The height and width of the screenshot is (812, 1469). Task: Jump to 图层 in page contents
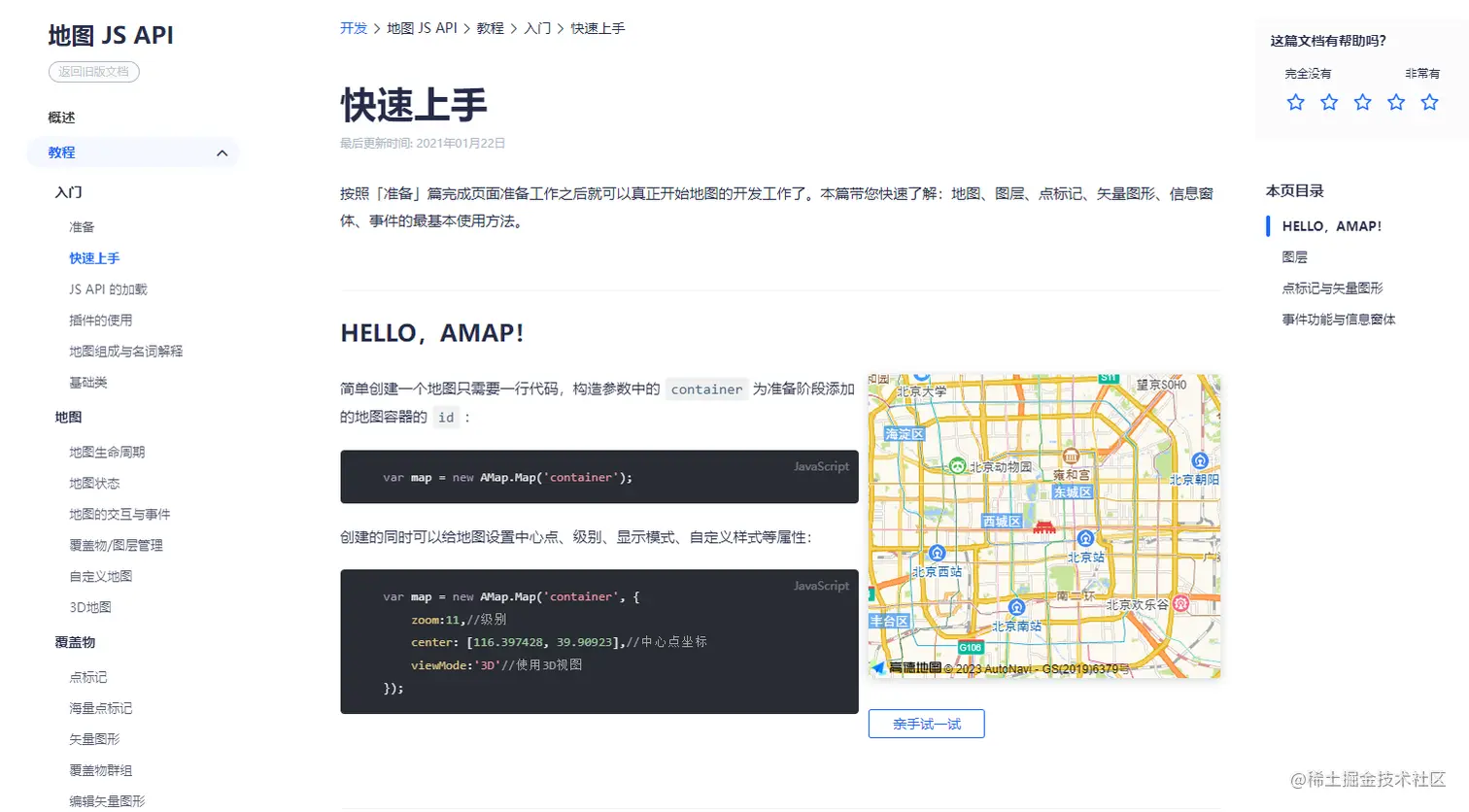click(x=1294, y=257)
